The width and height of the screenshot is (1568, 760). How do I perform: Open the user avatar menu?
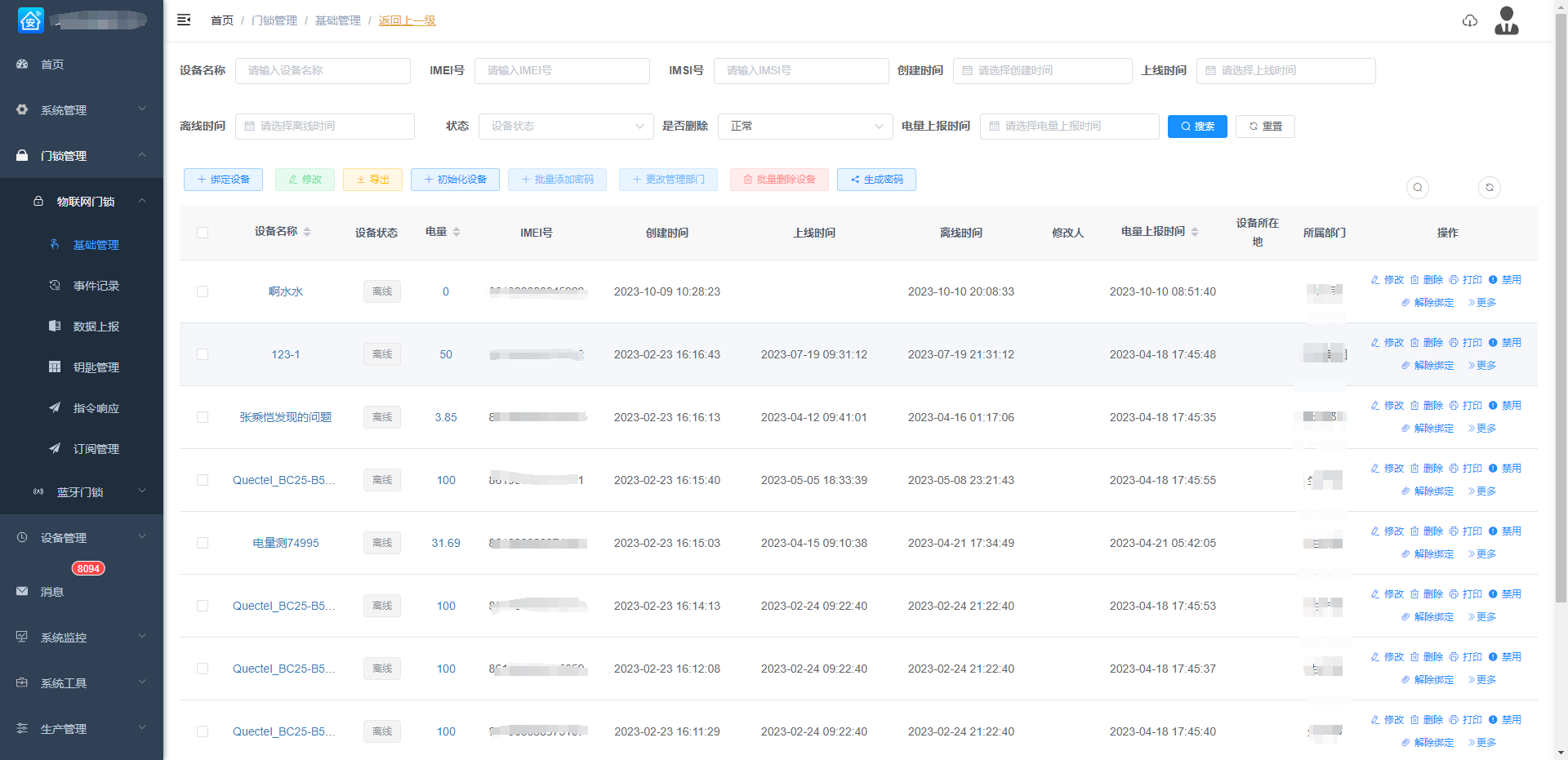1507,20
